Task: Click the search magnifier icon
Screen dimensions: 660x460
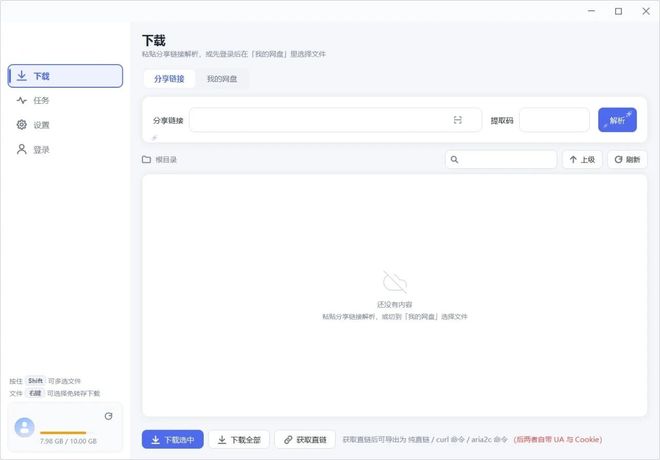Action: pyautogui.click(x=455, y=160)
